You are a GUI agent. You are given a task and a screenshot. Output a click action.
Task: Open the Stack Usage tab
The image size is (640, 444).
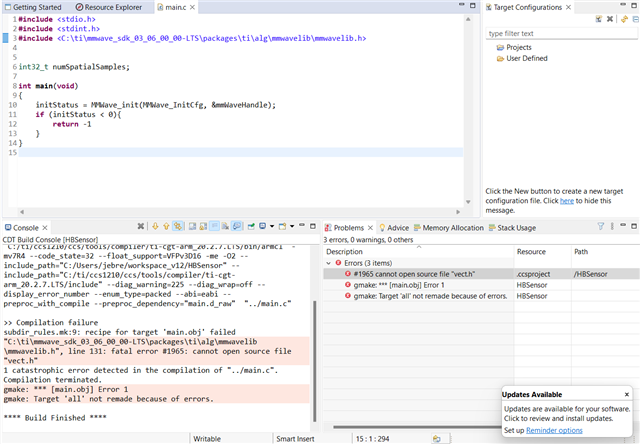(512, 228)
